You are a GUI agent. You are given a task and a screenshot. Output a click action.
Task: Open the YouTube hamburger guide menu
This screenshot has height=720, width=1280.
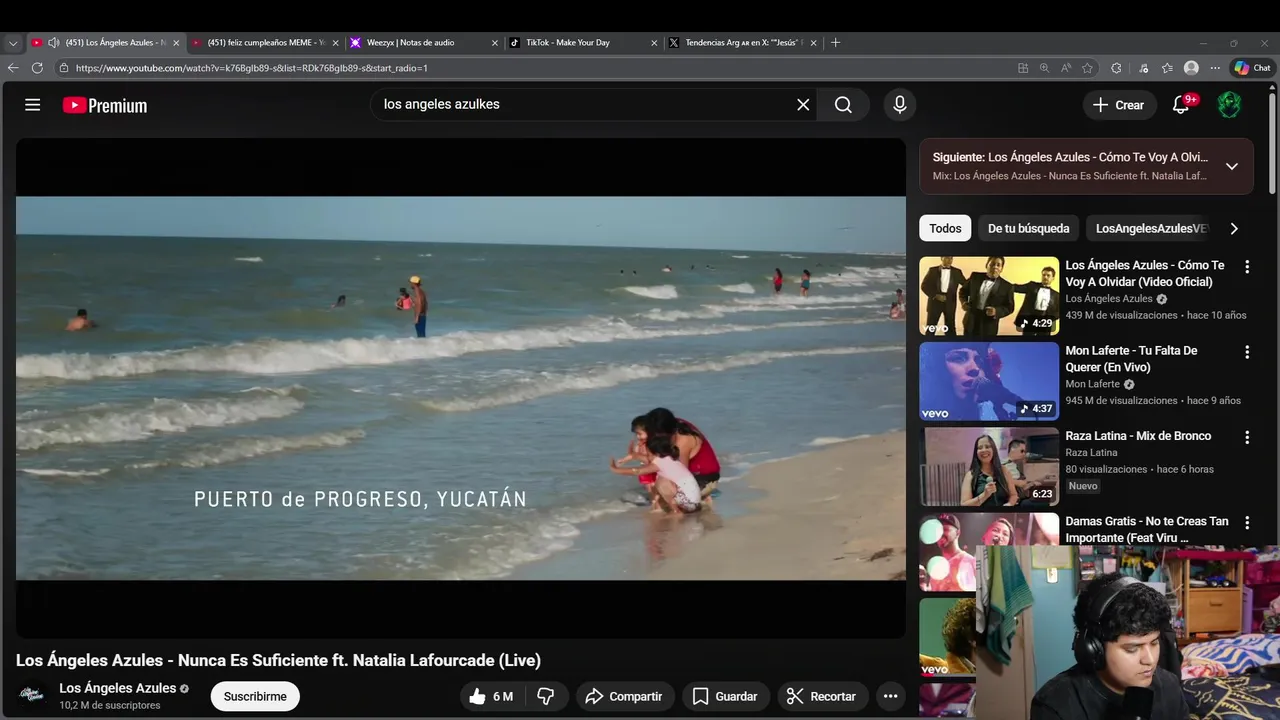[33, 105]
